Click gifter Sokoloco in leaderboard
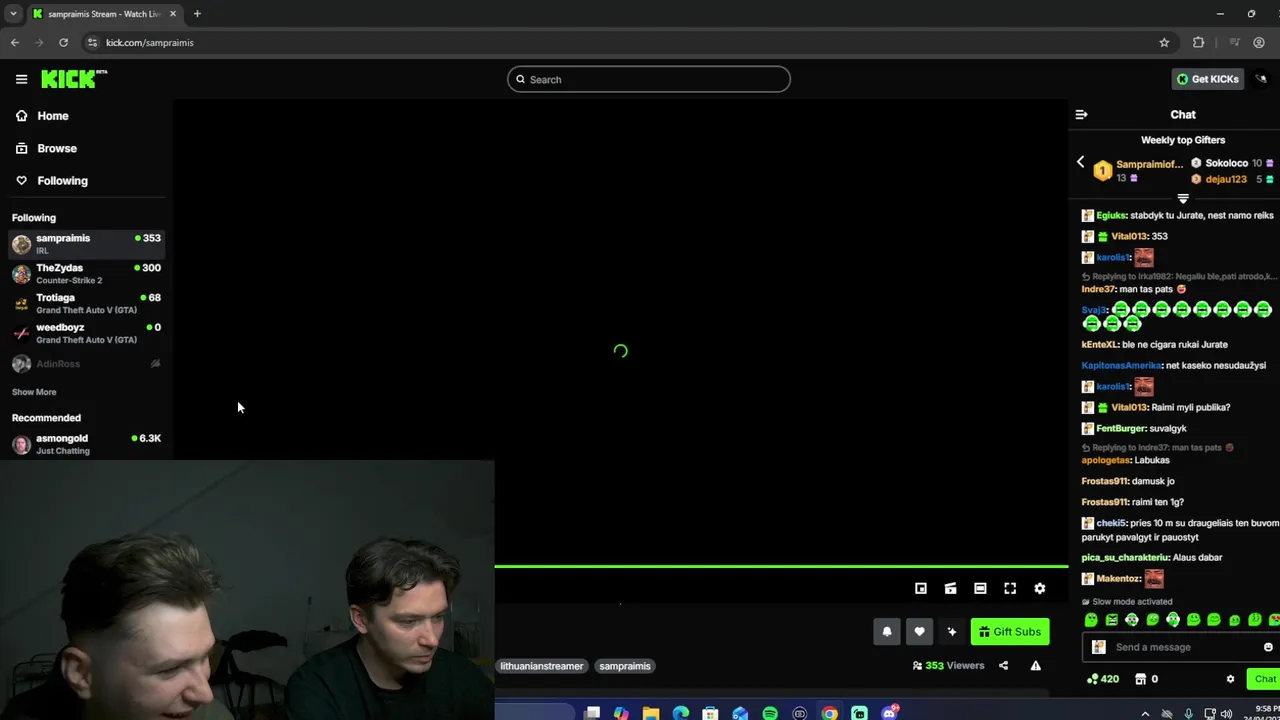 (1226, 163)
